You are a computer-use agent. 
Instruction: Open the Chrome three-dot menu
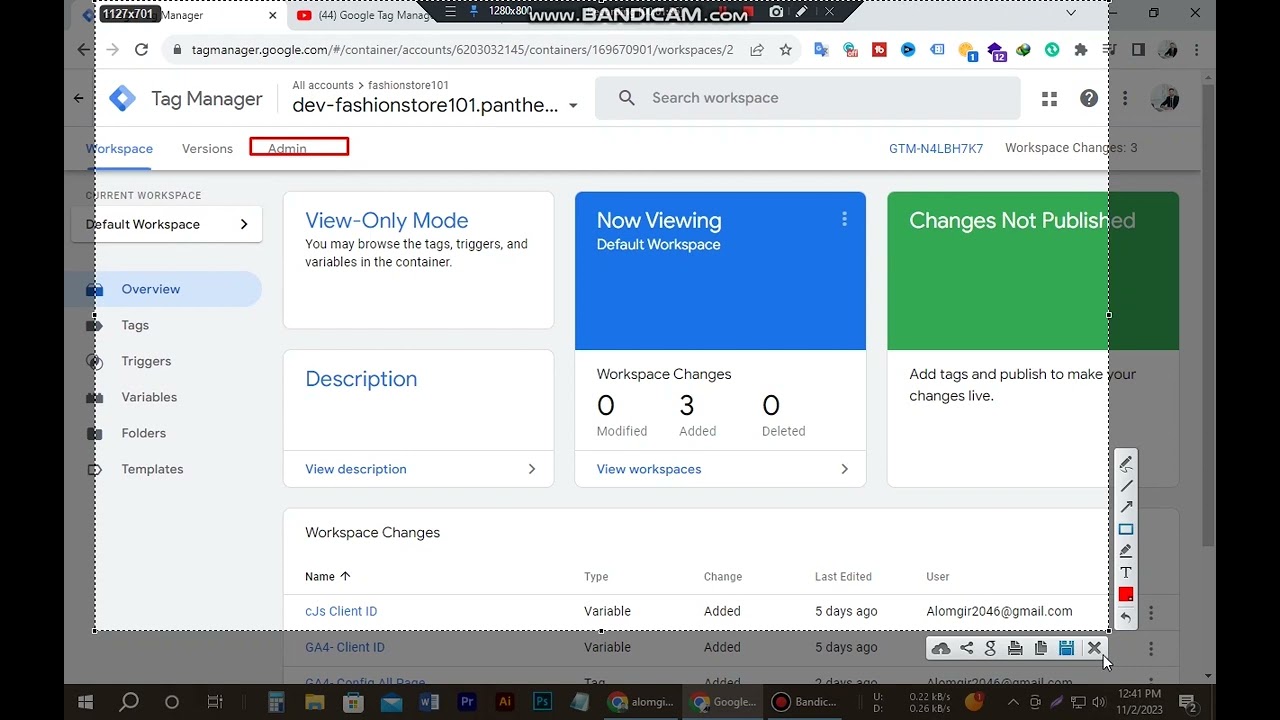coord(1197,49)
